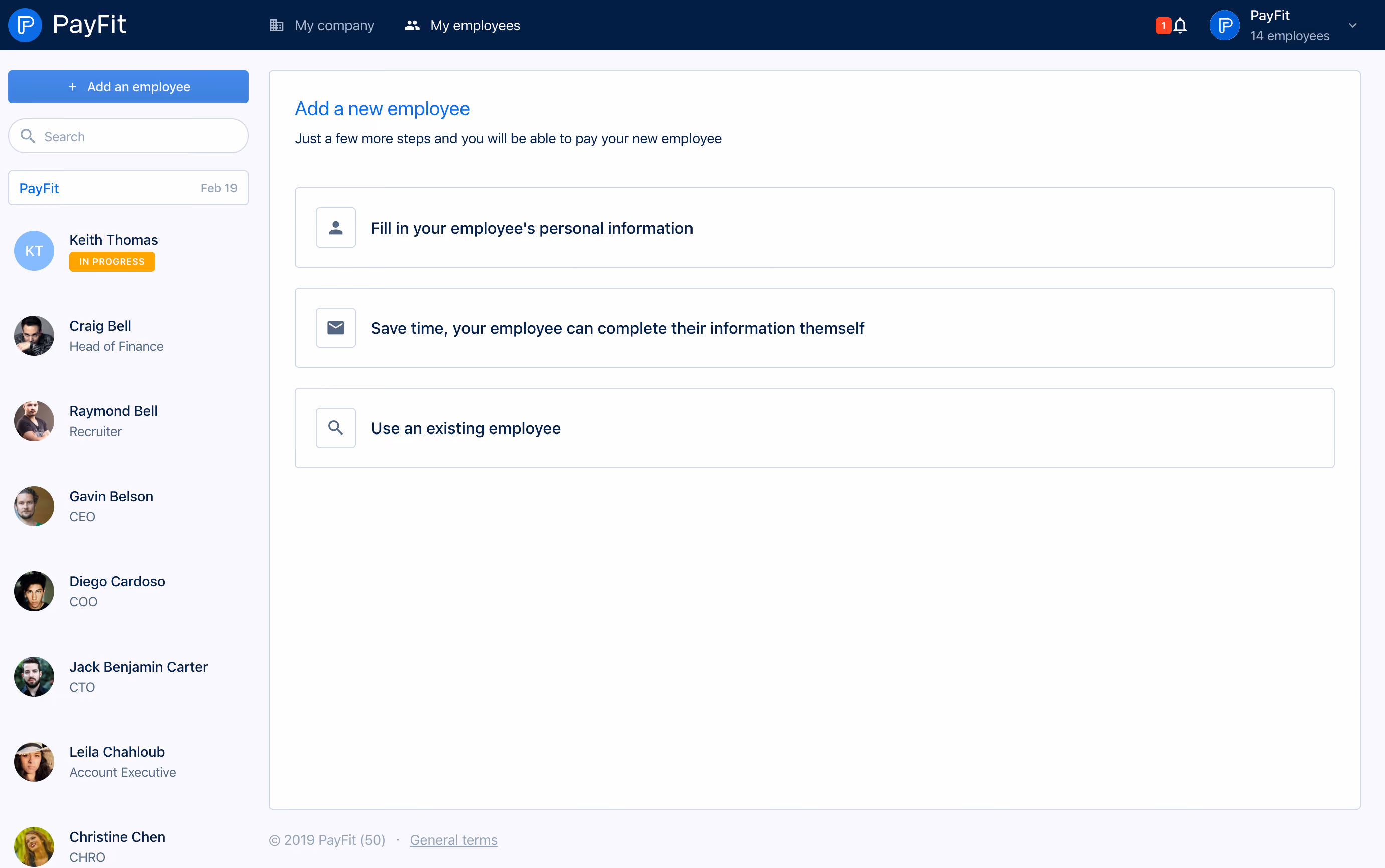Click the envelope icon for employee self-completion
1385x868 pixels.
[x=336, y=328]
